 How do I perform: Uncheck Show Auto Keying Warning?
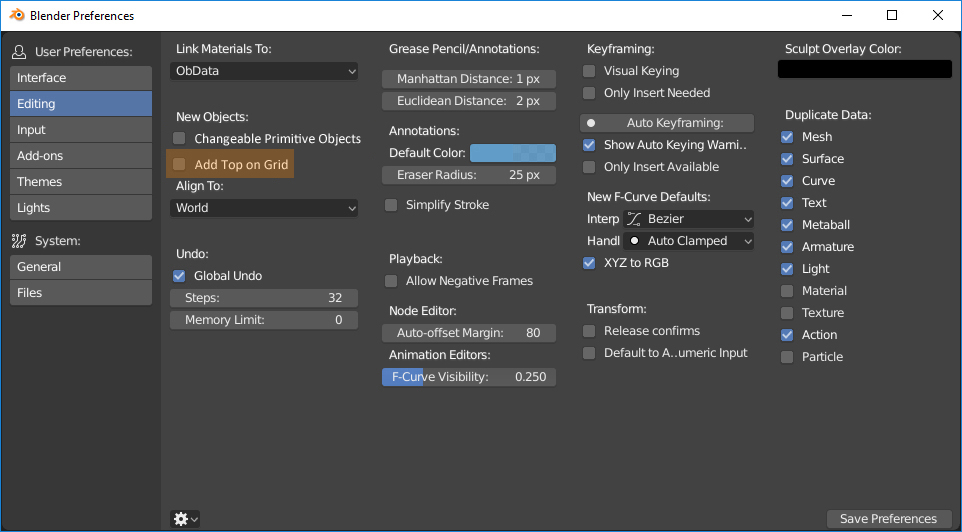[589, 145]
